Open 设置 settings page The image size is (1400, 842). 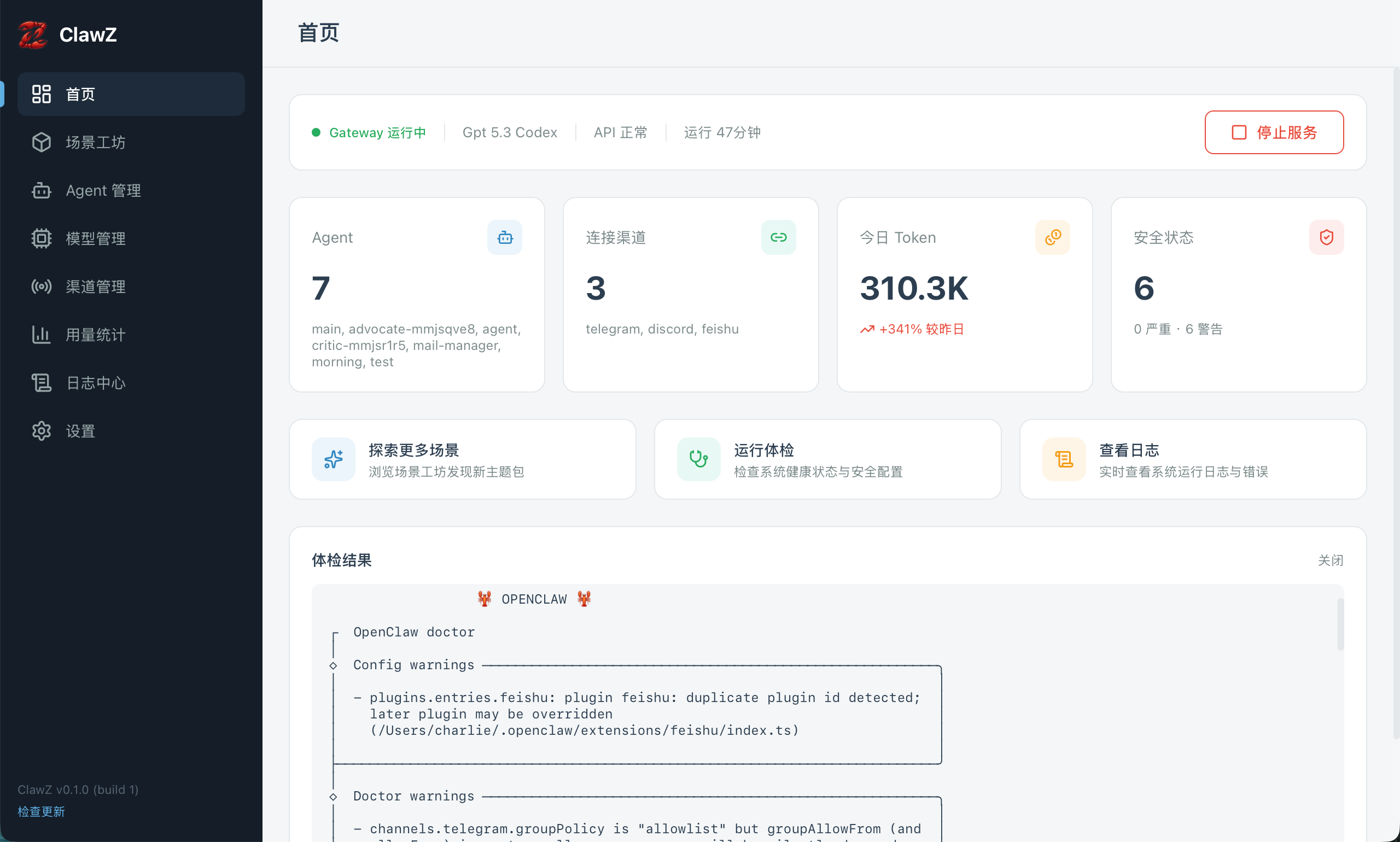(x=80, y=431)
